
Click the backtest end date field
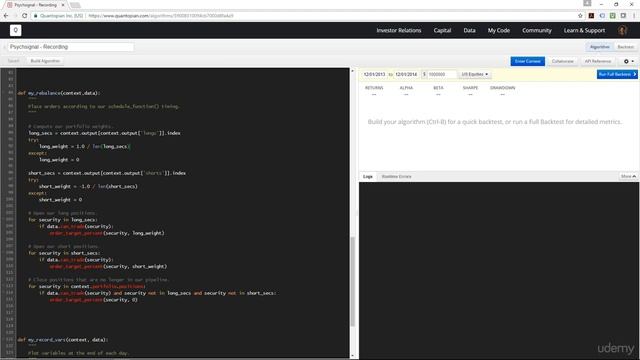click(406, 74)
